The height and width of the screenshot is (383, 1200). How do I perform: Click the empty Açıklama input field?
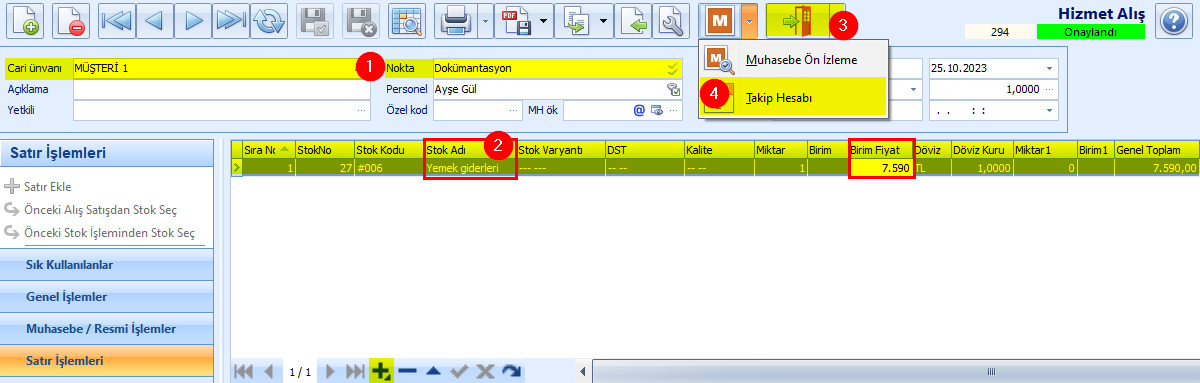tap(221, 89)
